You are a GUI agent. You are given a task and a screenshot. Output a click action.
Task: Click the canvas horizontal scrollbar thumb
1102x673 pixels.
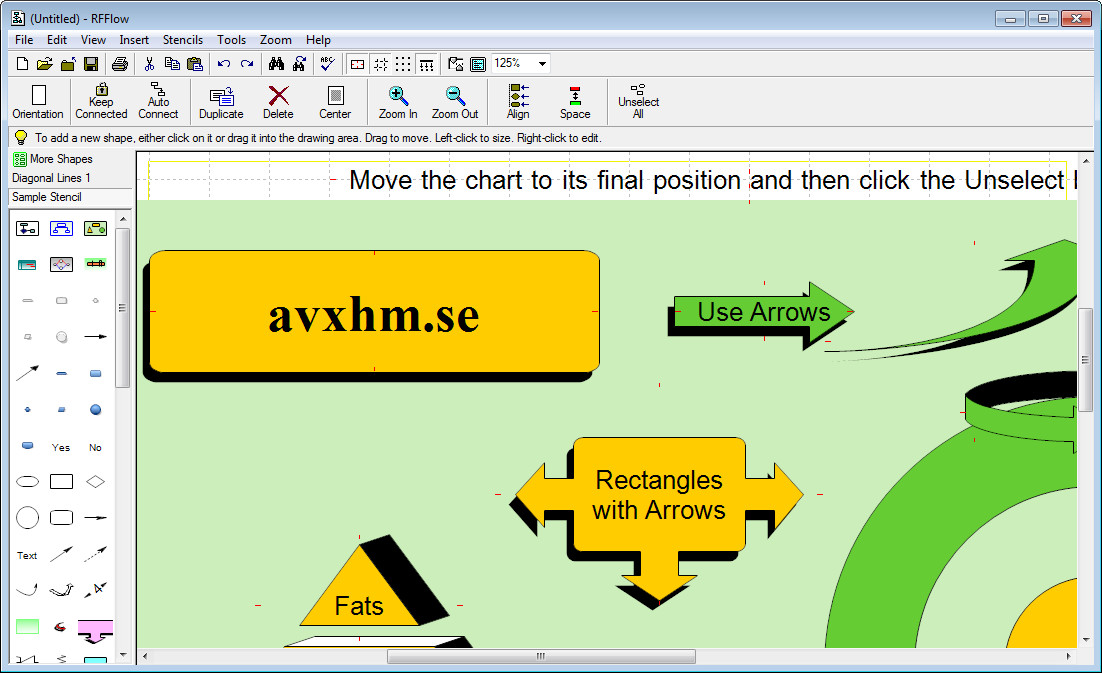click(x=541, y=656)
